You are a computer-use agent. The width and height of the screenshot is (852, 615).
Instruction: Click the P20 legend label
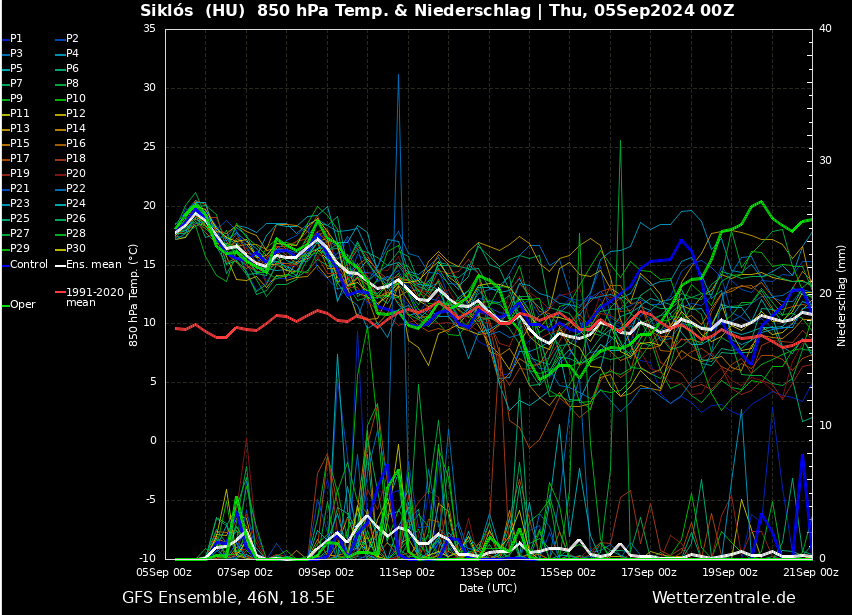75,173
